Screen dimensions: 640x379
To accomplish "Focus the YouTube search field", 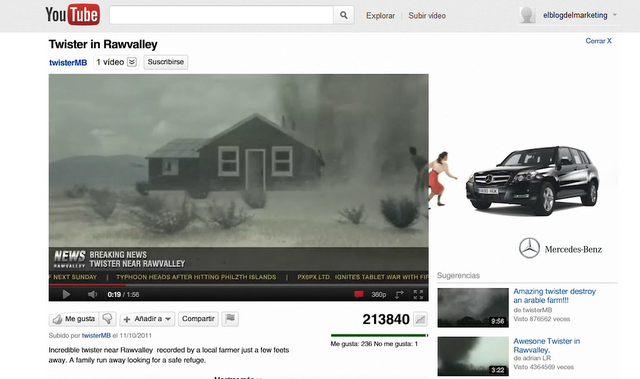I will pos(221,15).
